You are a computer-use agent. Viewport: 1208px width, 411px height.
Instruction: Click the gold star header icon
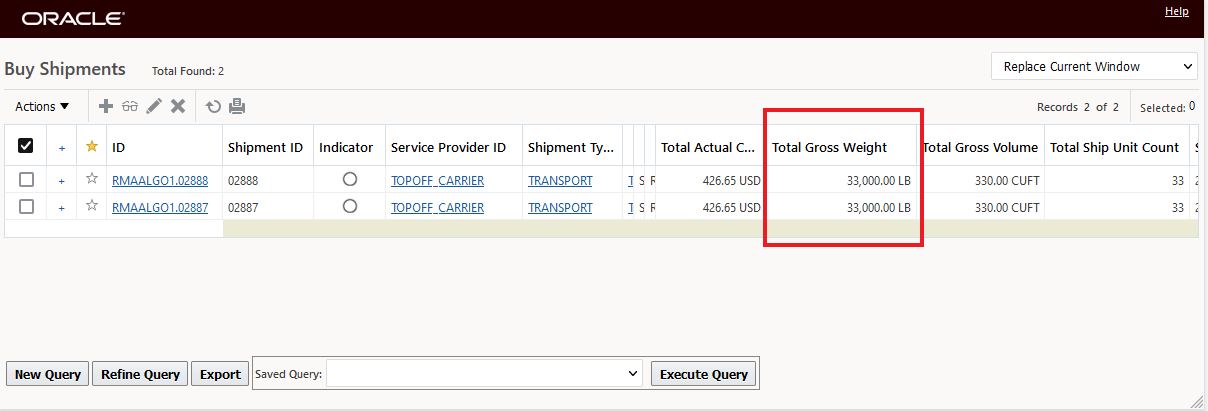click(92, 147)
